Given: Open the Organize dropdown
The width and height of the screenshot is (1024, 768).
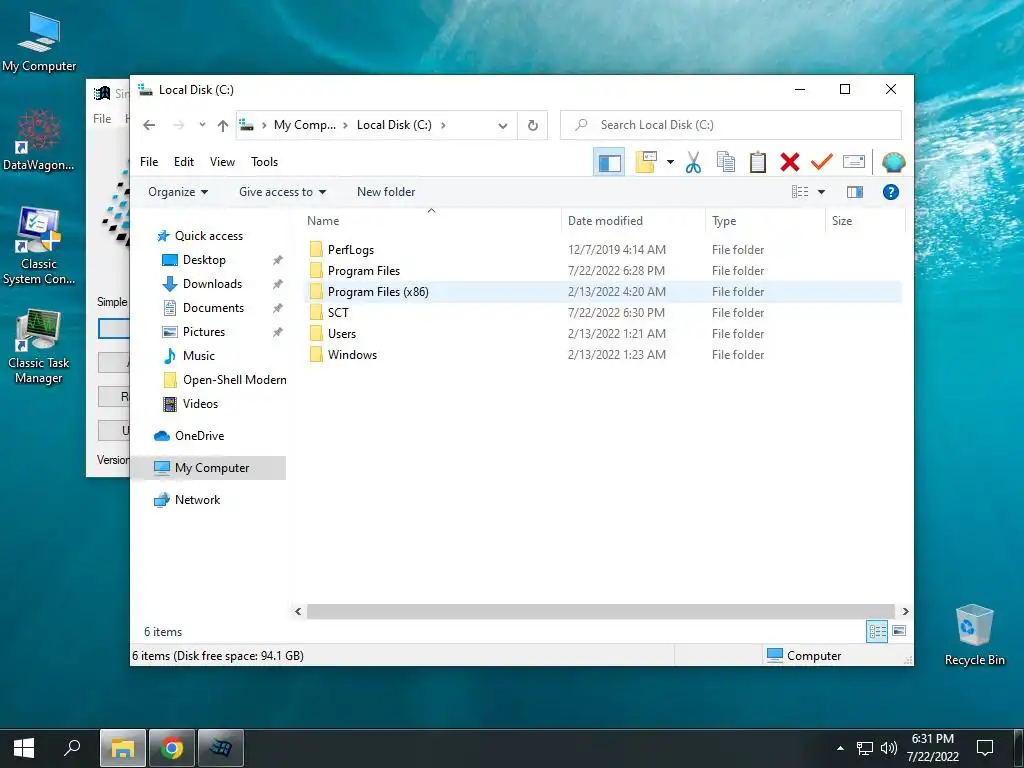Looking at the screenshot, I should [x=178, y=192].
